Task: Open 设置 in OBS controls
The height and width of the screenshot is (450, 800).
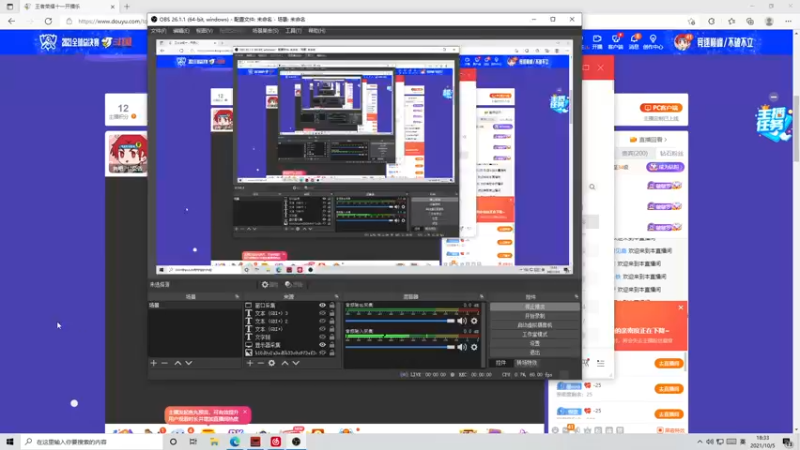Action: [535, 343]
